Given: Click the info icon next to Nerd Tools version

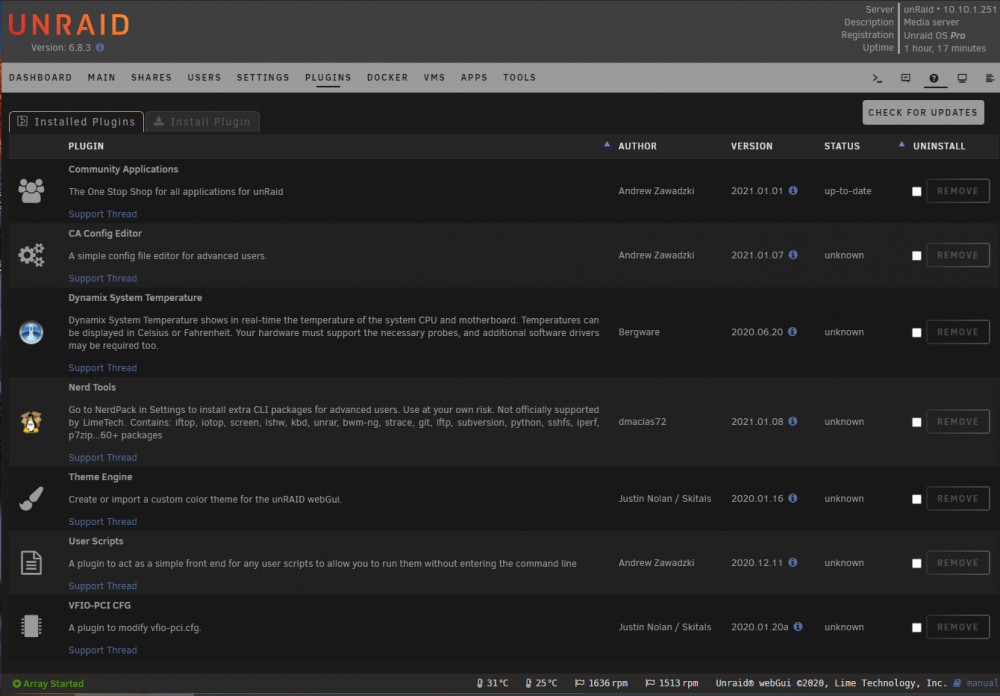Looking at the screenshot, I should [793, 421].
